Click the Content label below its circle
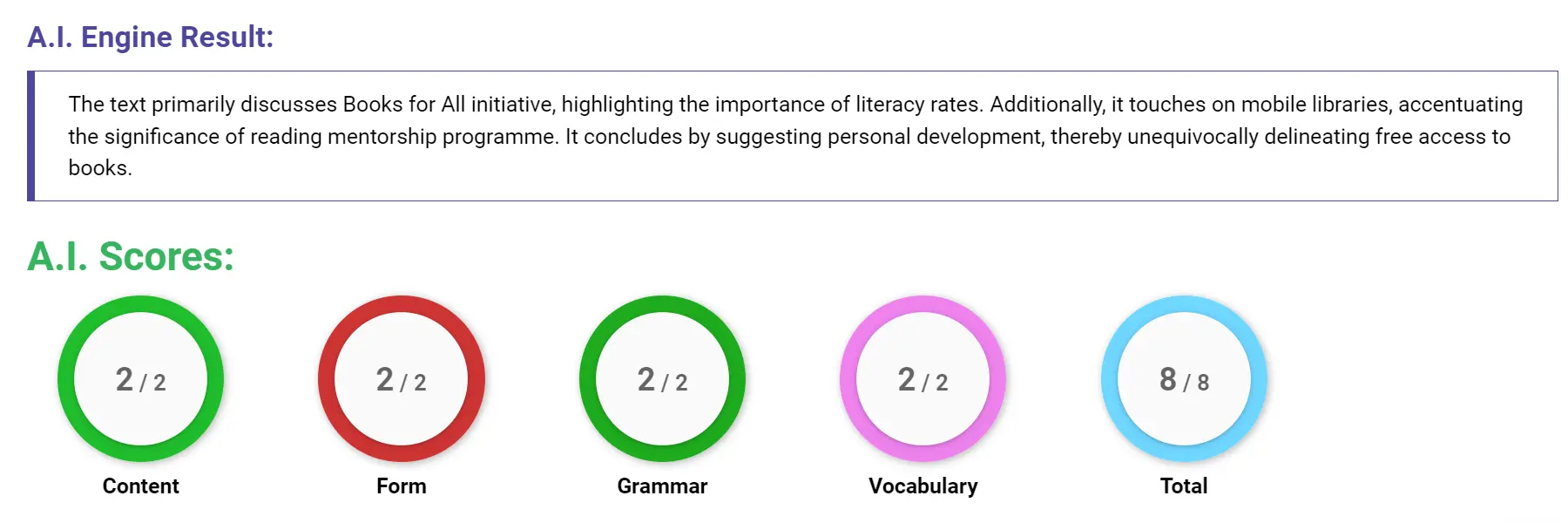This screenshot has height=523, width=1568. coord(140,486)
